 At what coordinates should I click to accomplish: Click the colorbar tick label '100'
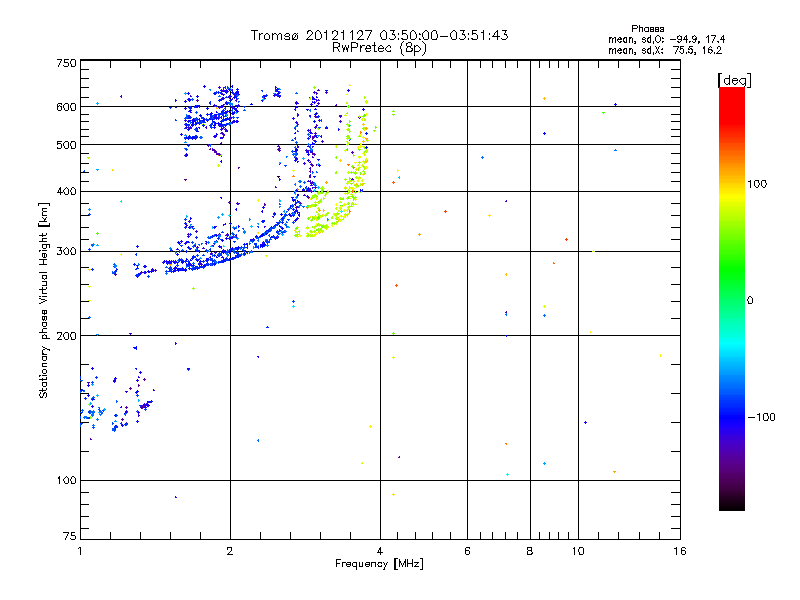(x=757, y=184)
